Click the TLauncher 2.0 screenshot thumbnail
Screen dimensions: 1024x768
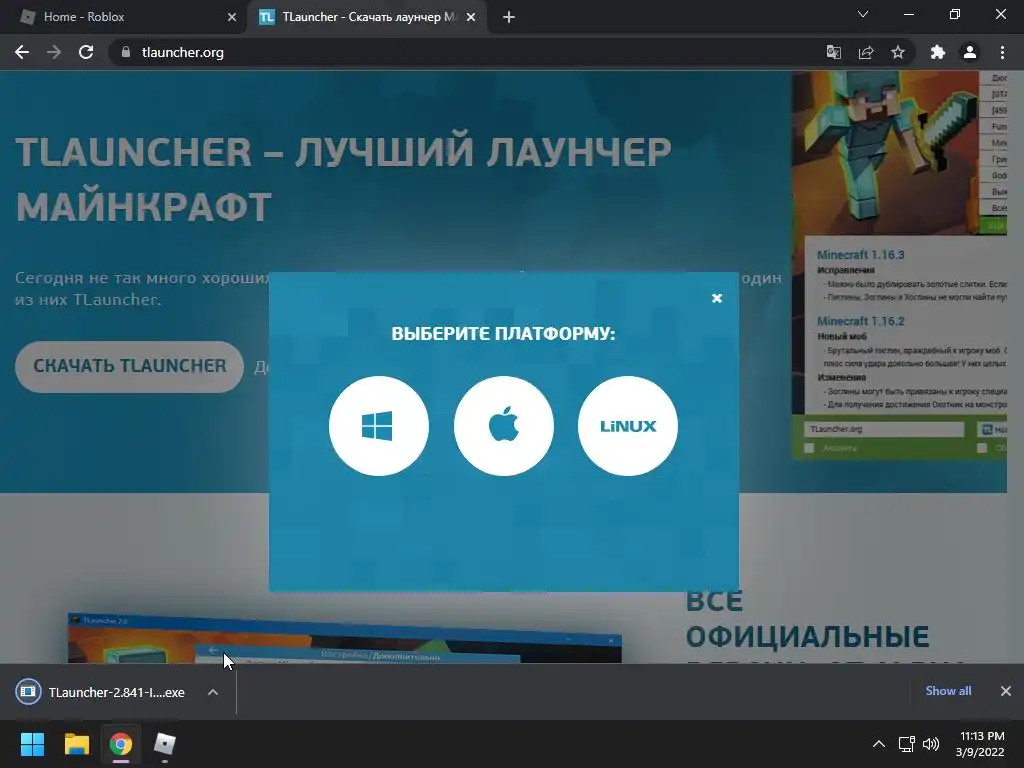[345, 639]
